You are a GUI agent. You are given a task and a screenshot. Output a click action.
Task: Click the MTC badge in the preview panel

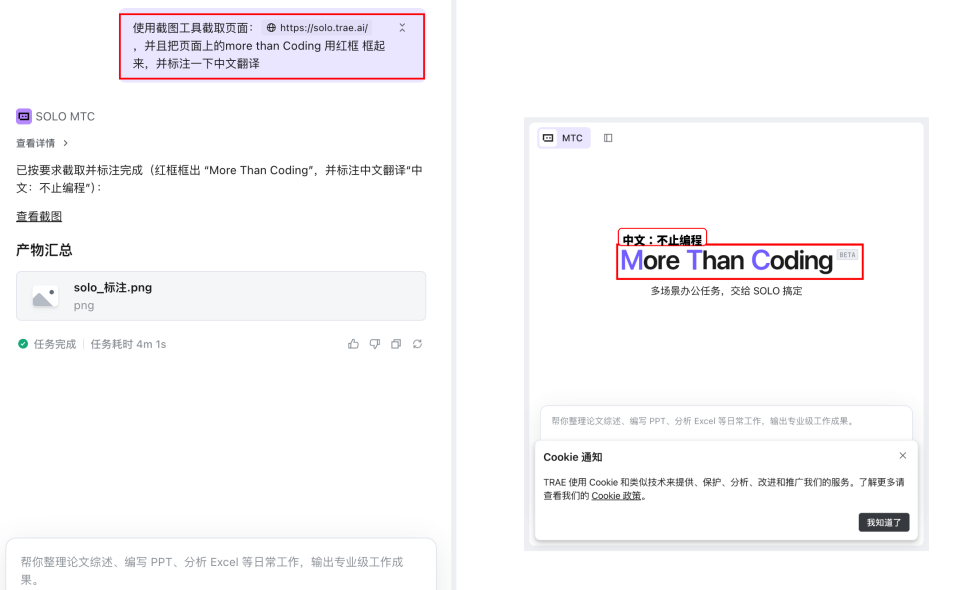(x=563, y=138)
